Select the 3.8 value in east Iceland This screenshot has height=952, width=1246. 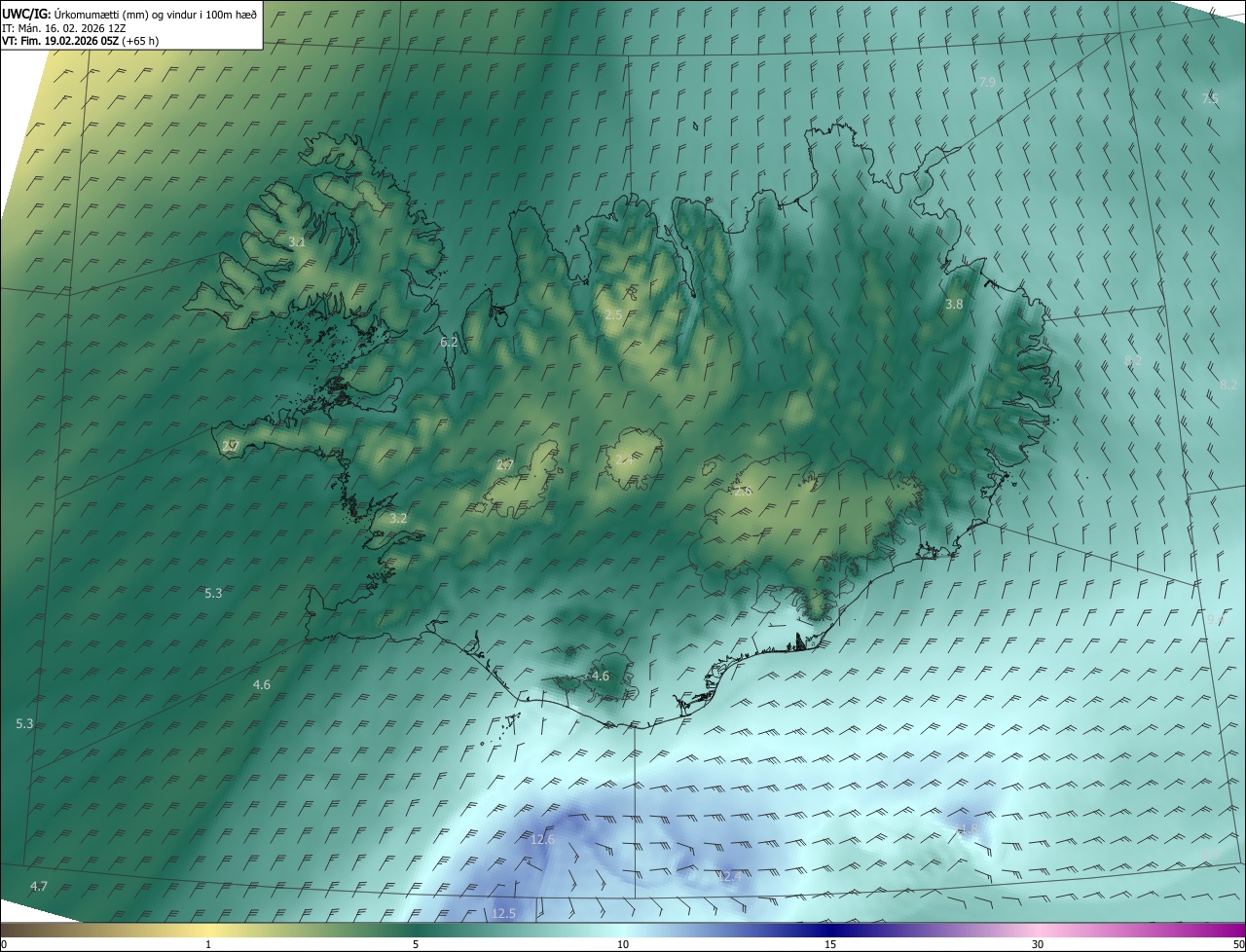tap(954, 305)
